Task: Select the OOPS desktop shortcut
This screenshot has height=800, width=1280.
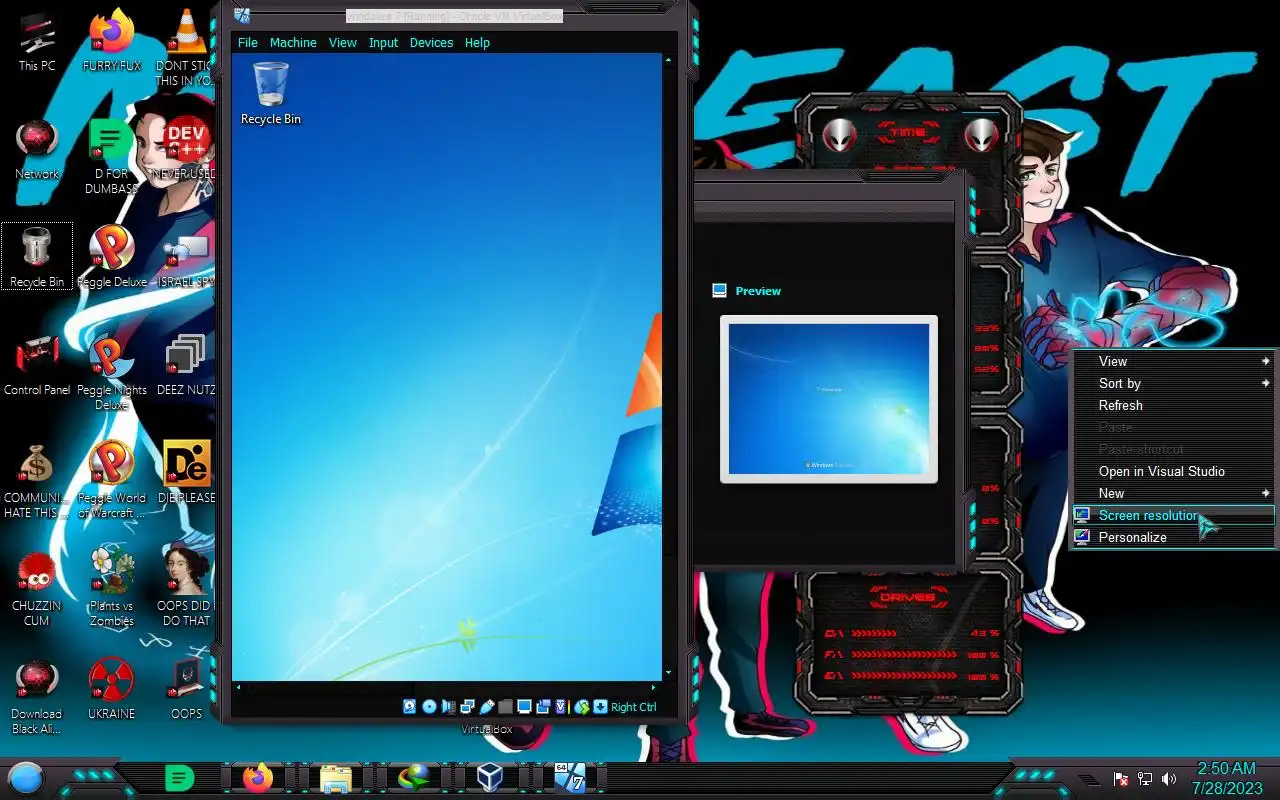Action: [x=185, y=690]
